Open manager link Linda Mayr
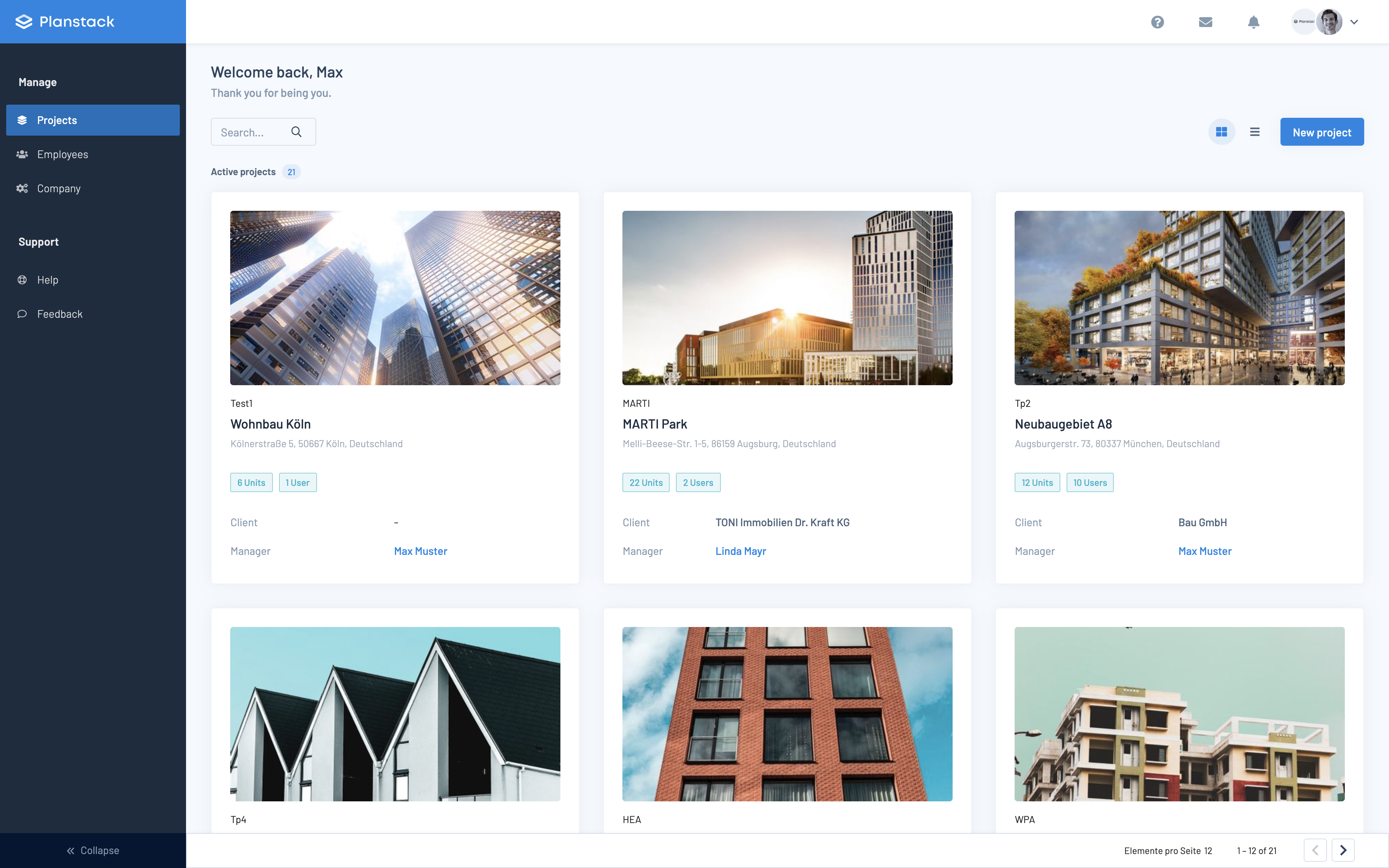This screenshot has width=1389, height=868. coord(740,551)
